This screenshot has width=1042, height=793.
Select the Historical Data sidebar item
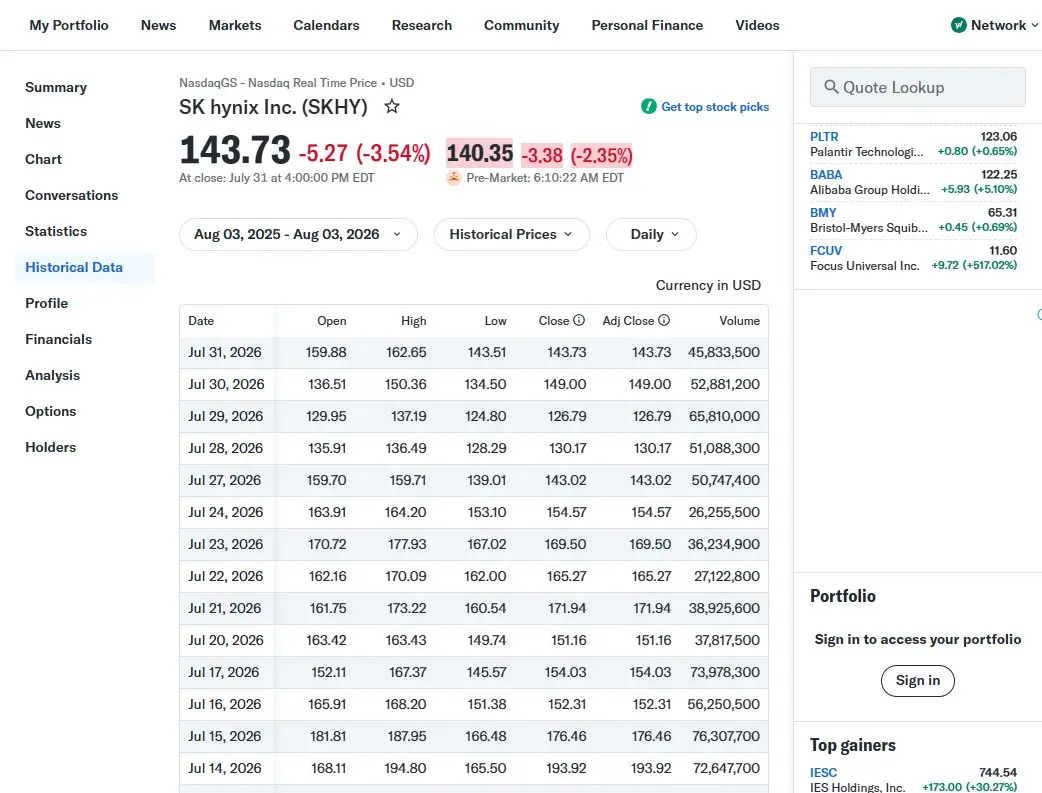tap(85, 267)
